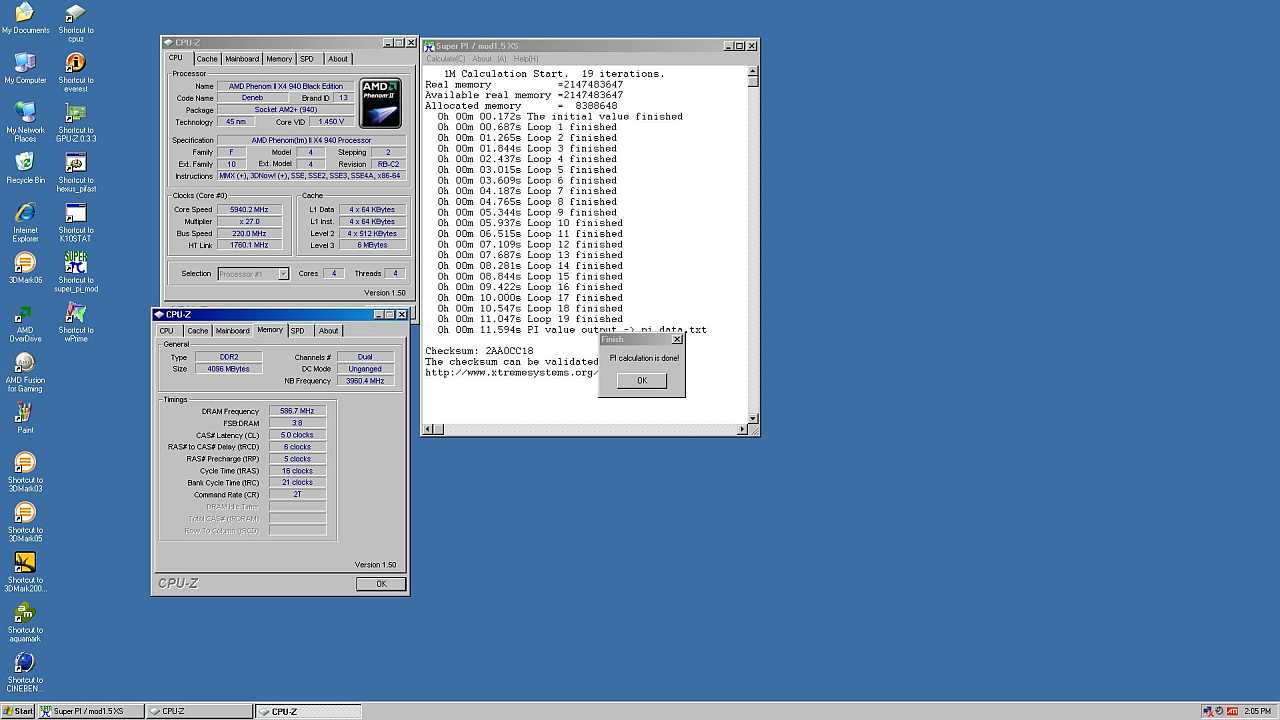Click the 'Checksum: 2AA0CC18' line
This screenshot has width=1280, height=720.
click(x=479, y=351)
